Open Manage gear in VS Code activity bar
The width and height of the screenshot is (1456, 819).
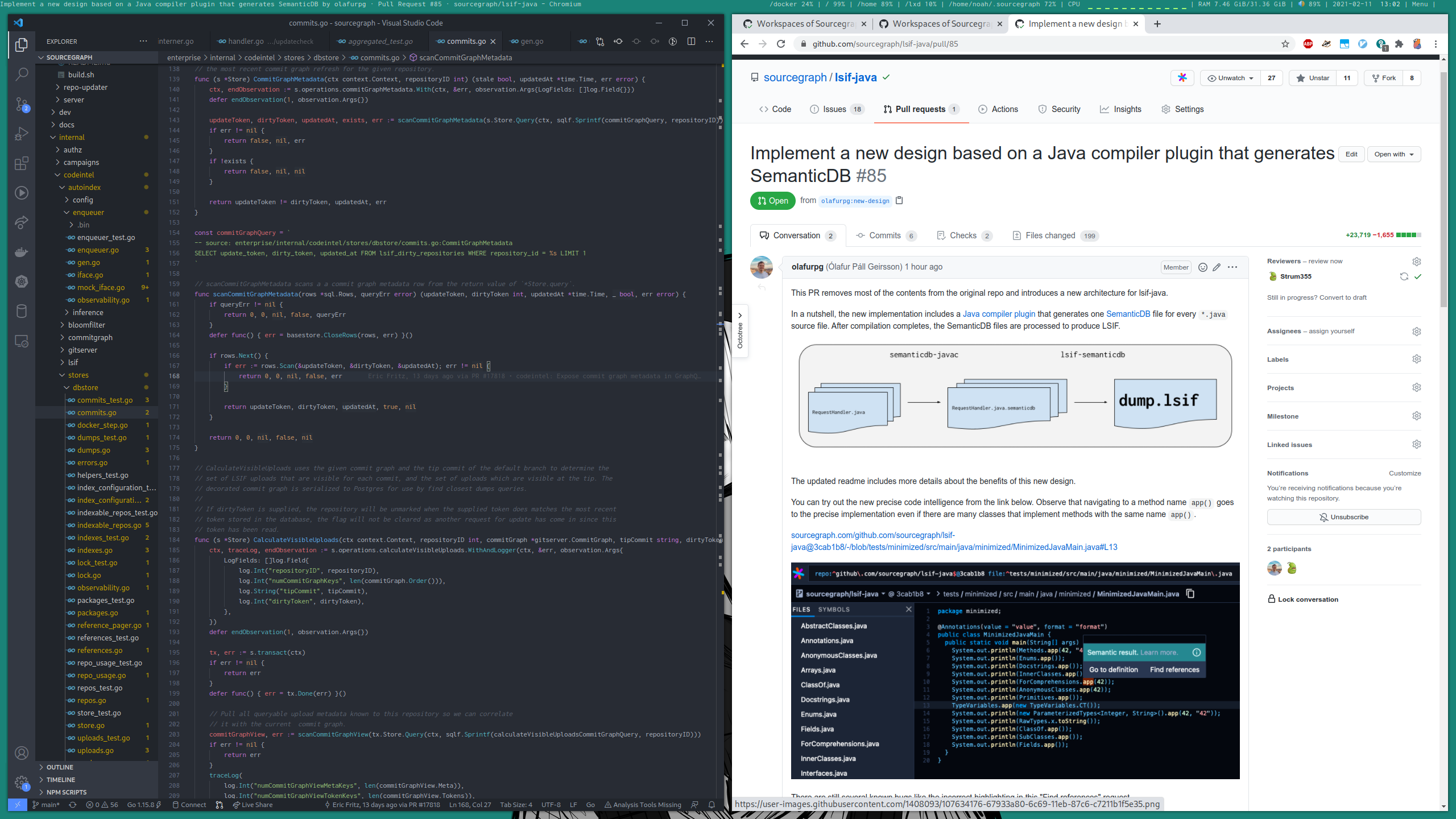coord(22,783)
